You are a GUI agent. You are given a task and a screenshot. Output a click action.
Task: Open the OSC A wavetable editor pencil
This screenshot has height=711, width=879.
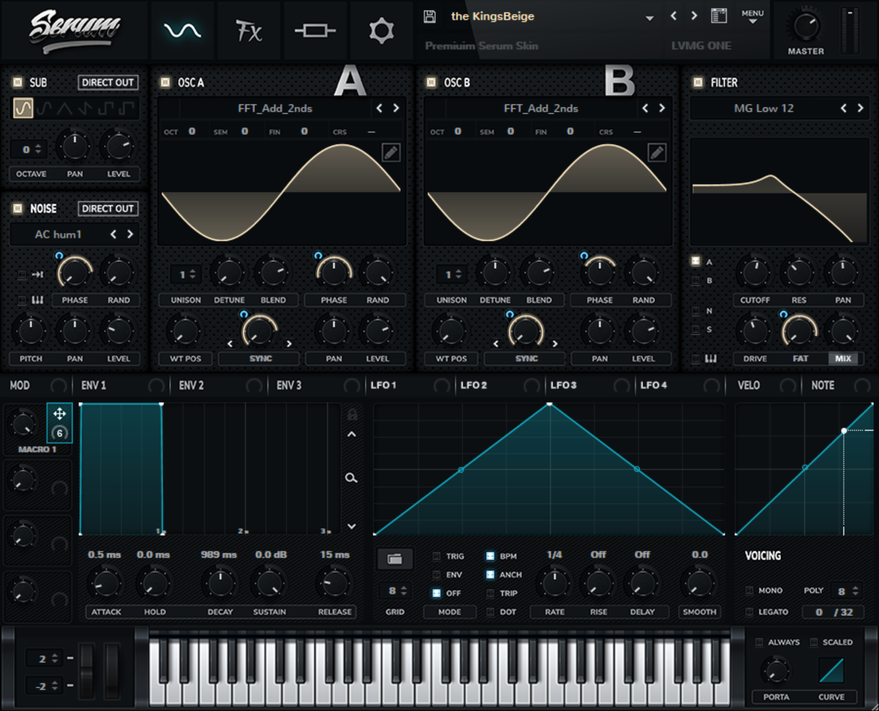point(391,153)
